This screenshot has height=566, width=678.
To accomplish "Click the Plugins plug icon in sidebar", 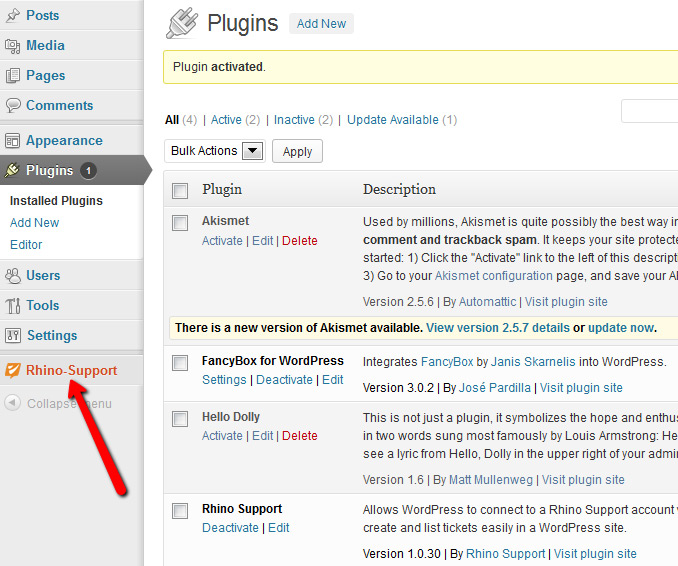I will pos(12,170).
